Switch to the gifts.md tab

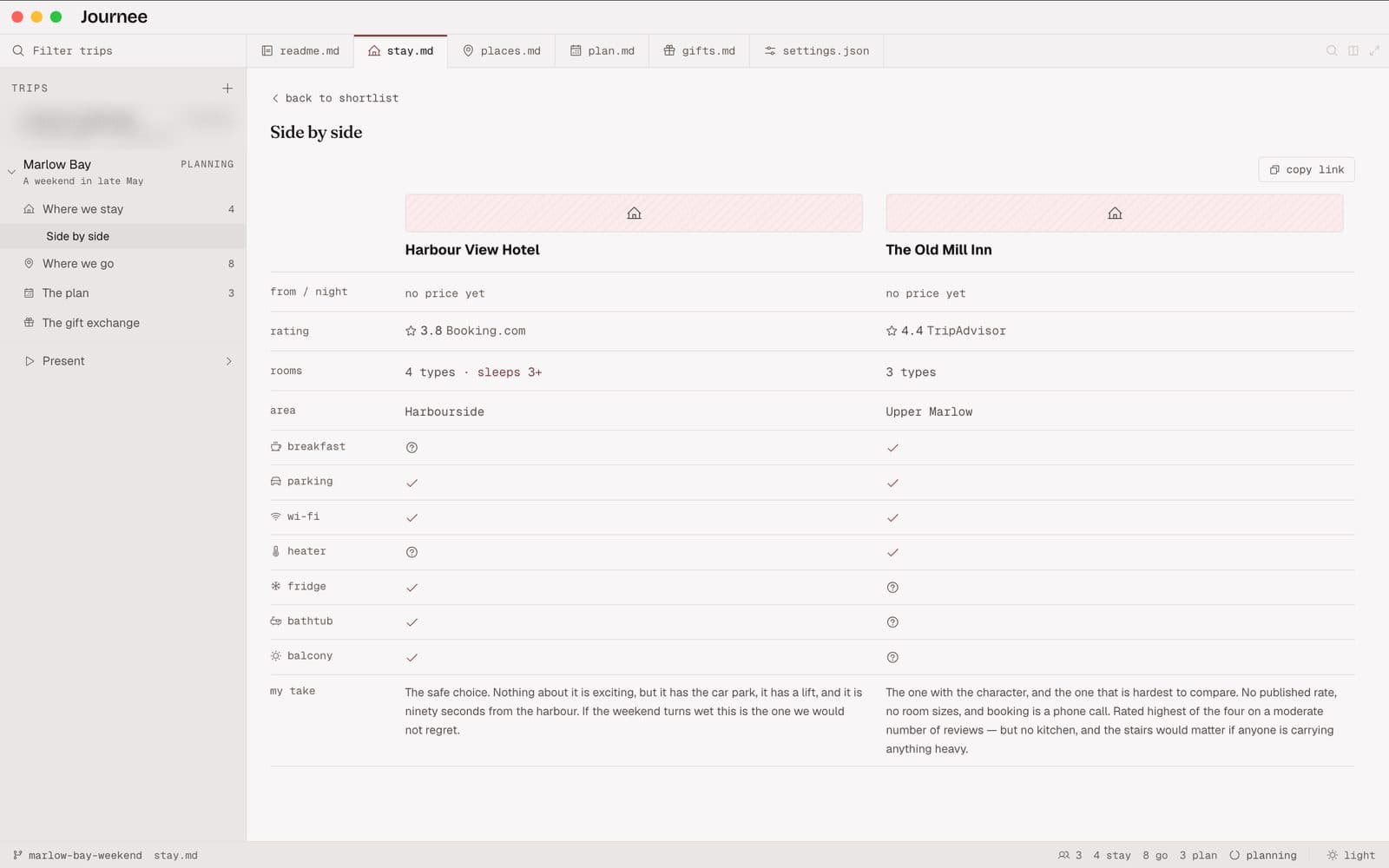tap(700, 50)
